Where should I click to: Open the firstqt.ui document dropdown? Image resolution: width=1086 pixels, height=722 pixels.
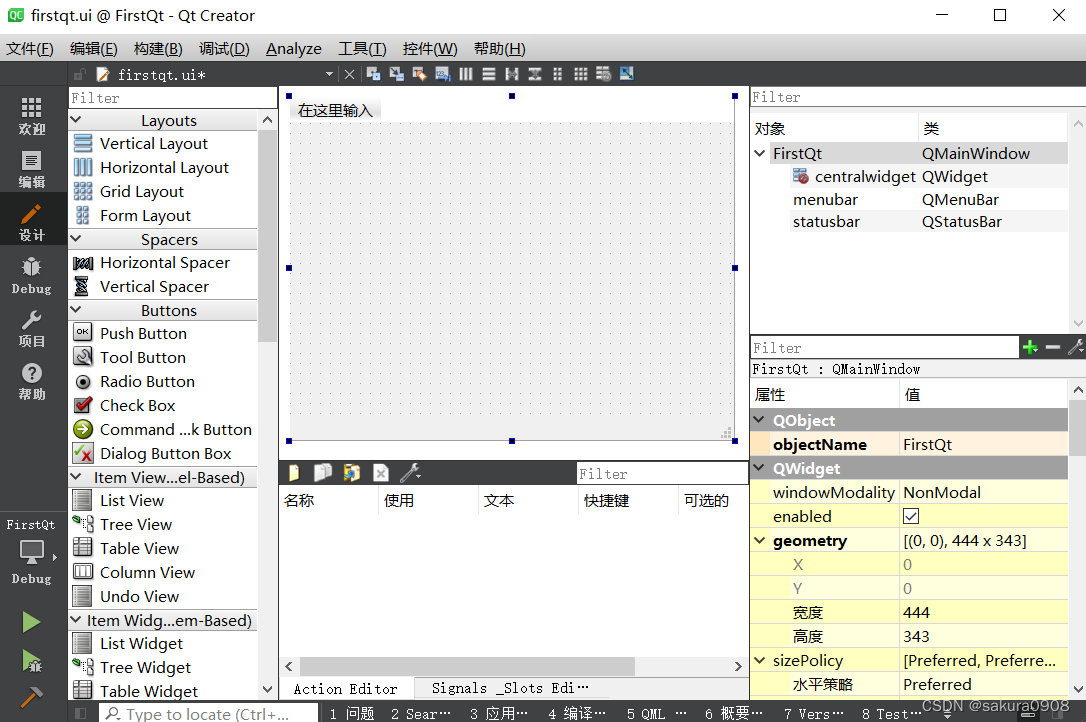tap(329, 74)
